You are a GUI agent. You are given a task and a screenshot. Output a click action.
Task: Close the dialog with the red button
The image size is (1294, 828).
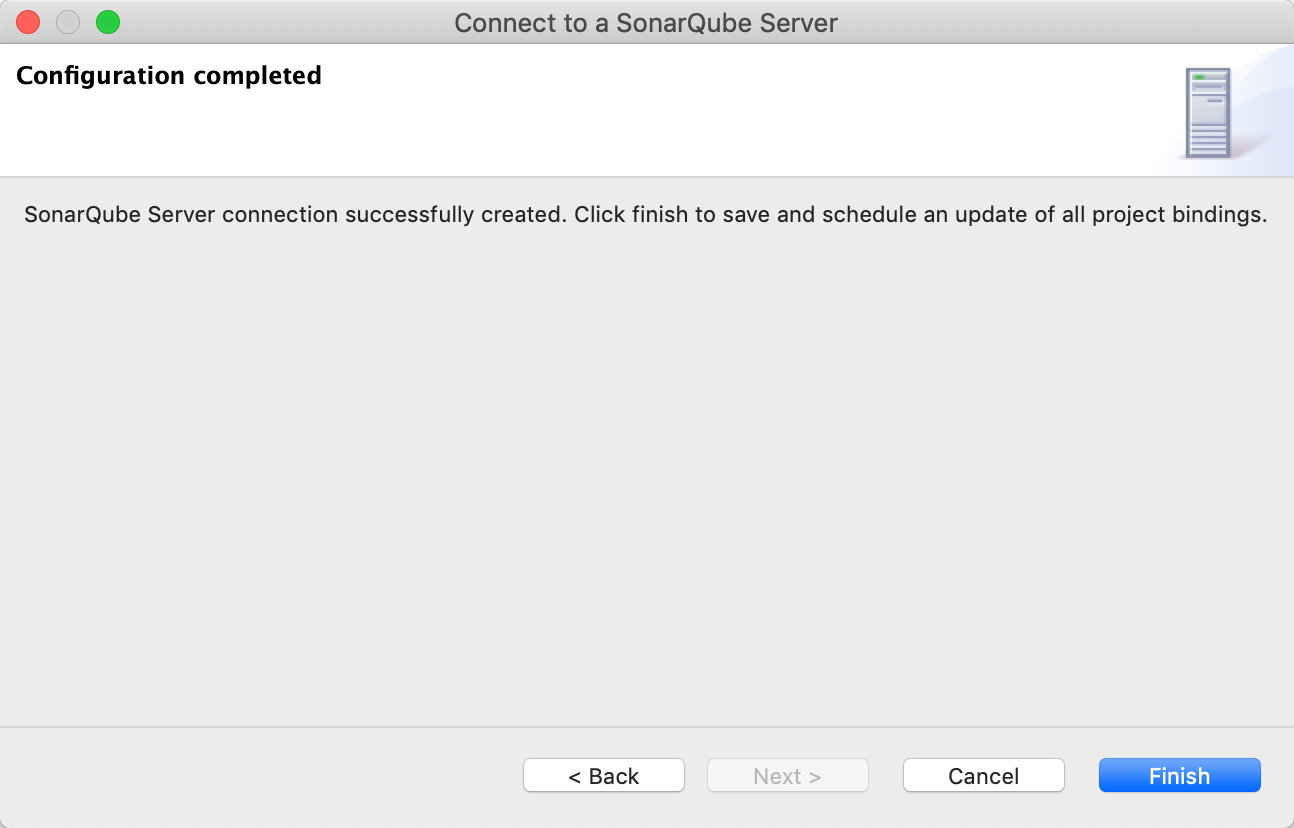[28, 22]
